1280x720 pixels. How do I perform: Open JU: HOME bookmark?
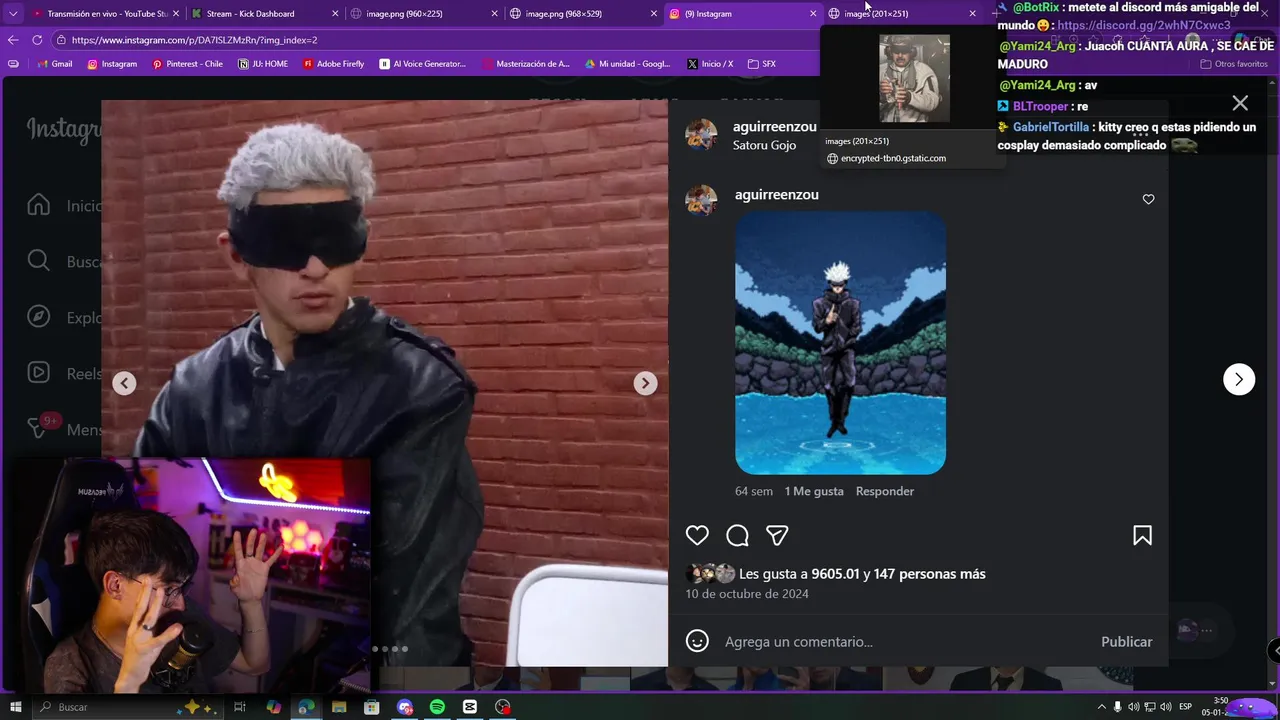pos(263,64)
